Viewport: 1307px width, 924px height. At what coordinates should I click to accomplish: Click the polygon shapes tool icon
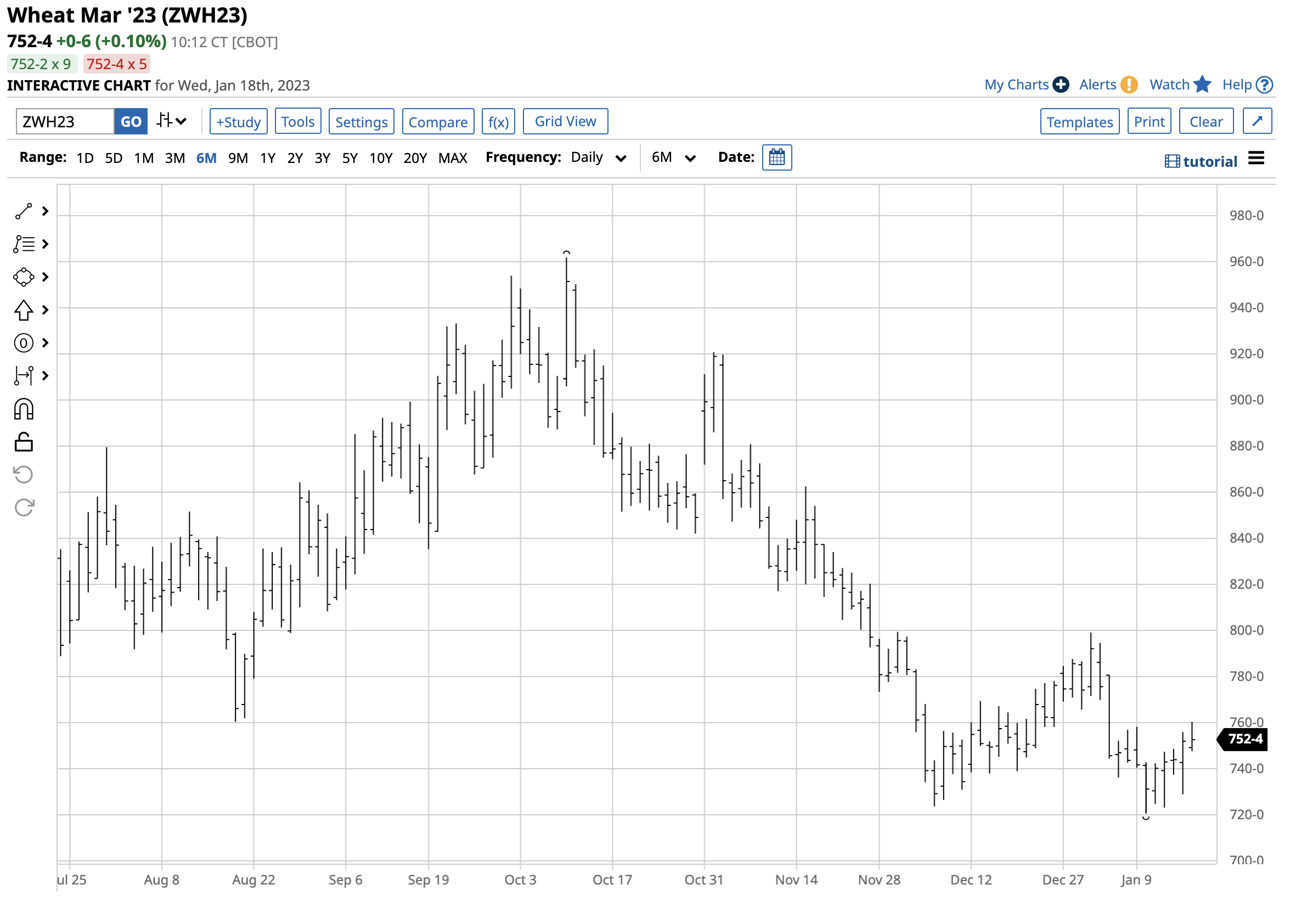tap(24, 277)
